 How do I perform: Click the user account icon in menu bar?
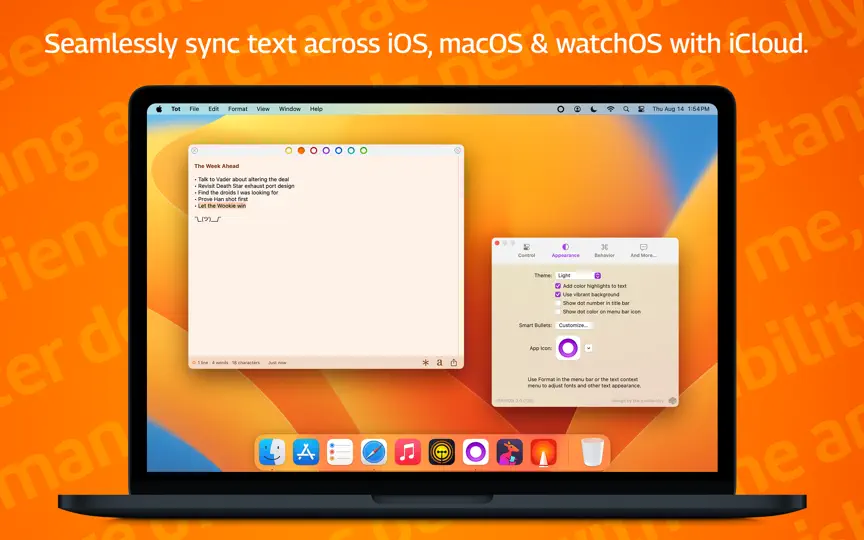click(x=577, y=109)
